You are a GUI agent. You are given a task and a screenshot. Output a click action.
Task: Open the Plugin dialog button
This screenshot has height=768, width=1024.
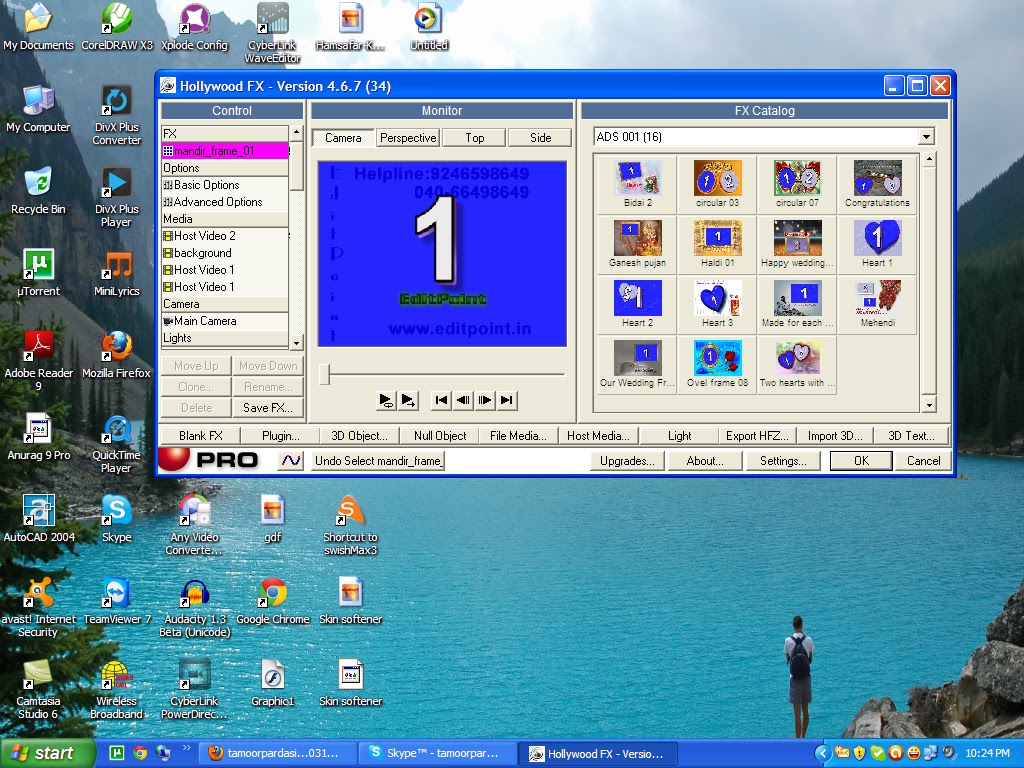(x=280, y=436)
